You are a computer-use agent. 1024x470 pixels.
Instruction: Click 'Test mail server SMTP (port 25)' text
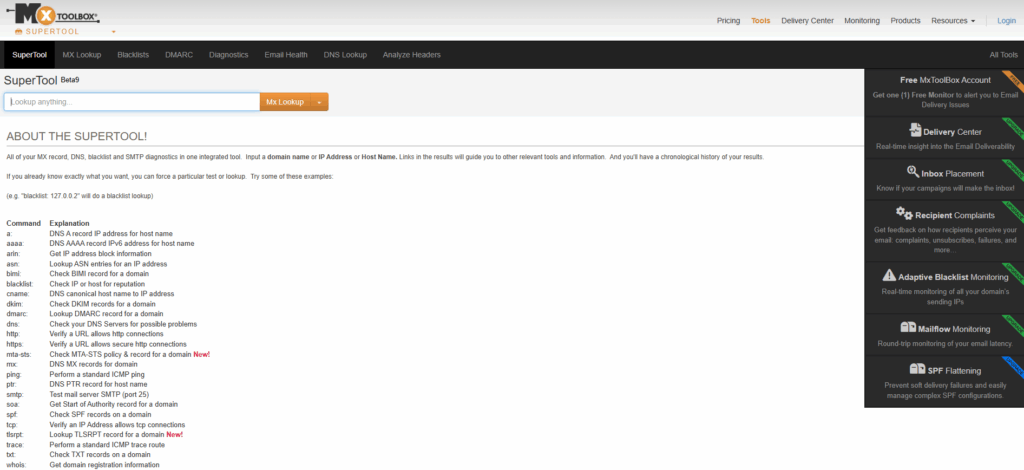click(100, 394)
